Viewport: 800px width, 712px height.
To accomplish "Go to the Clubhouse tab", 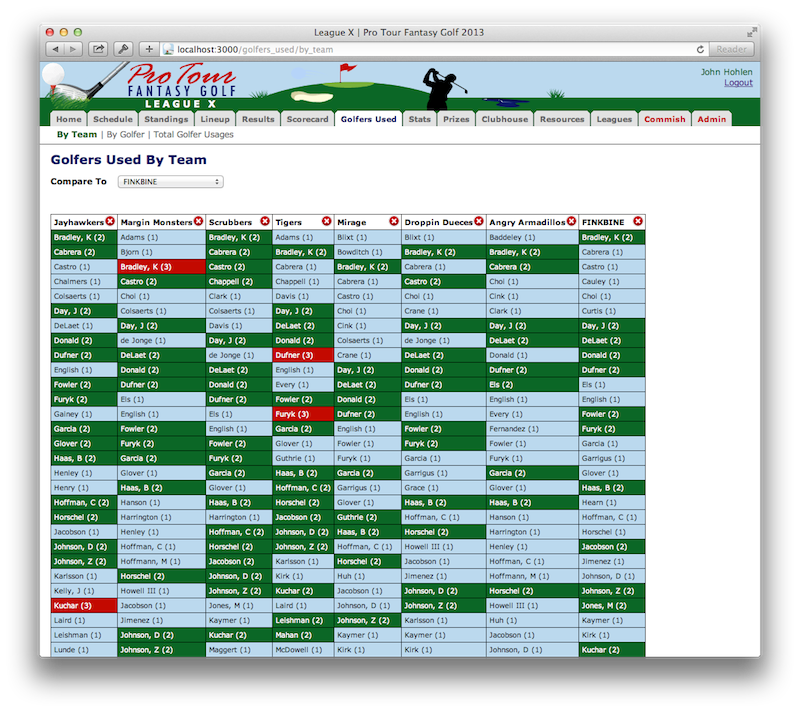I will [504, 119].
